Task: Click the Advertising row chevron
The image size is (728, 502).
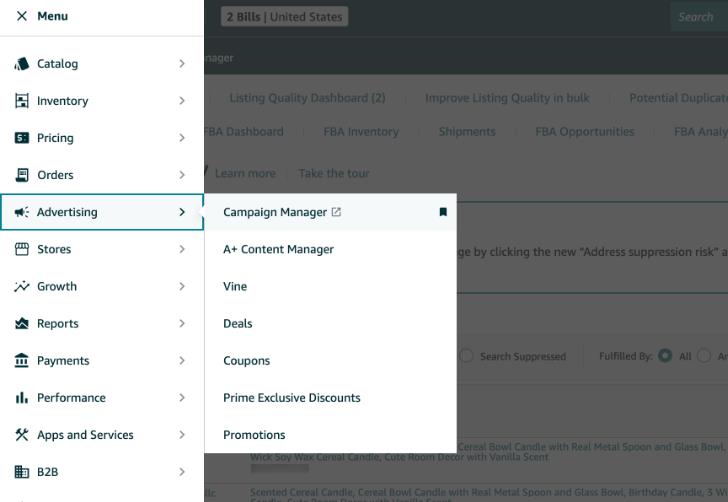Action: click(182, 212)
